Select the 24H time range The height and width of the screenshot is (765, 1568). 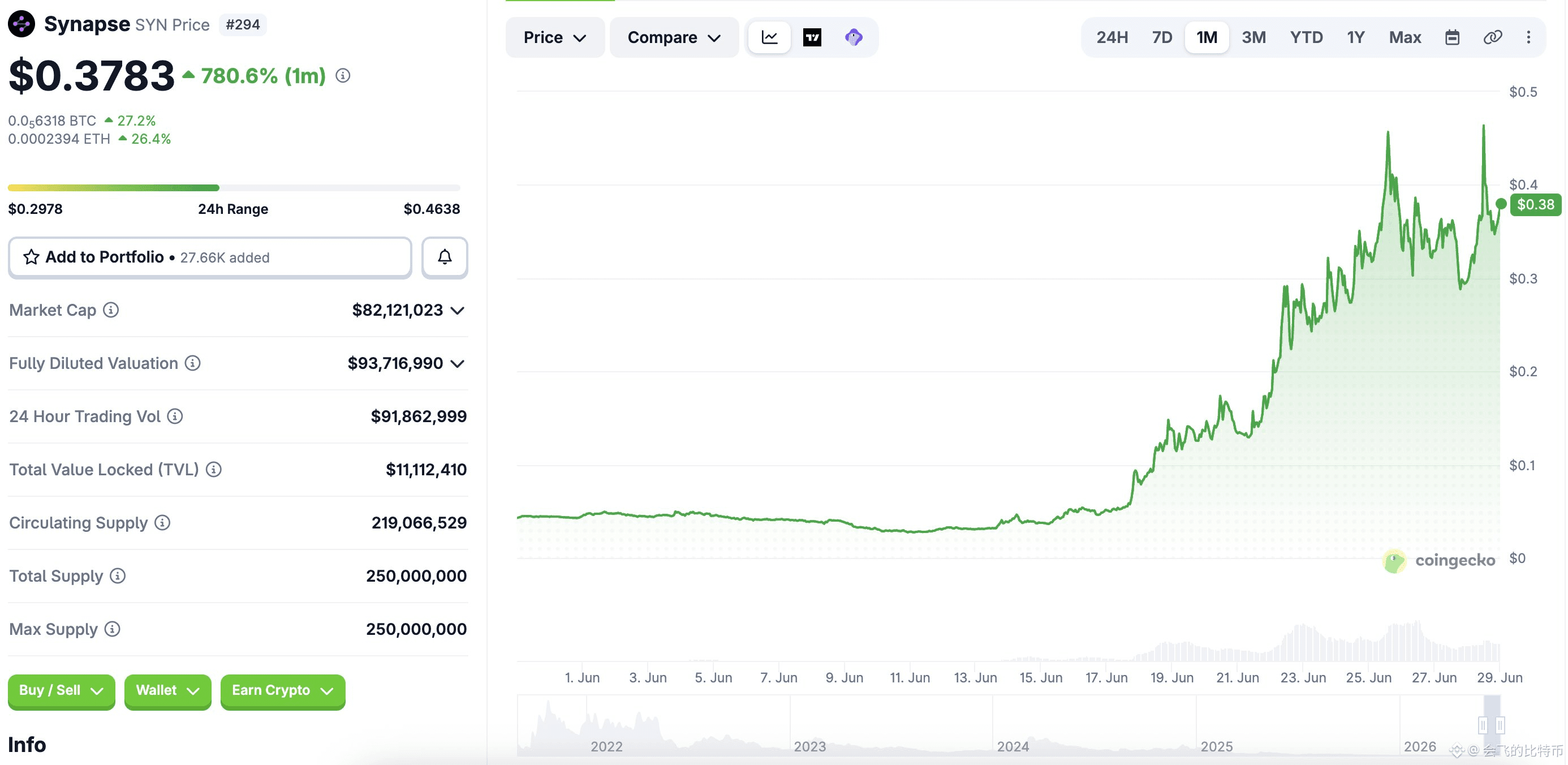[x=1112, y=37]
